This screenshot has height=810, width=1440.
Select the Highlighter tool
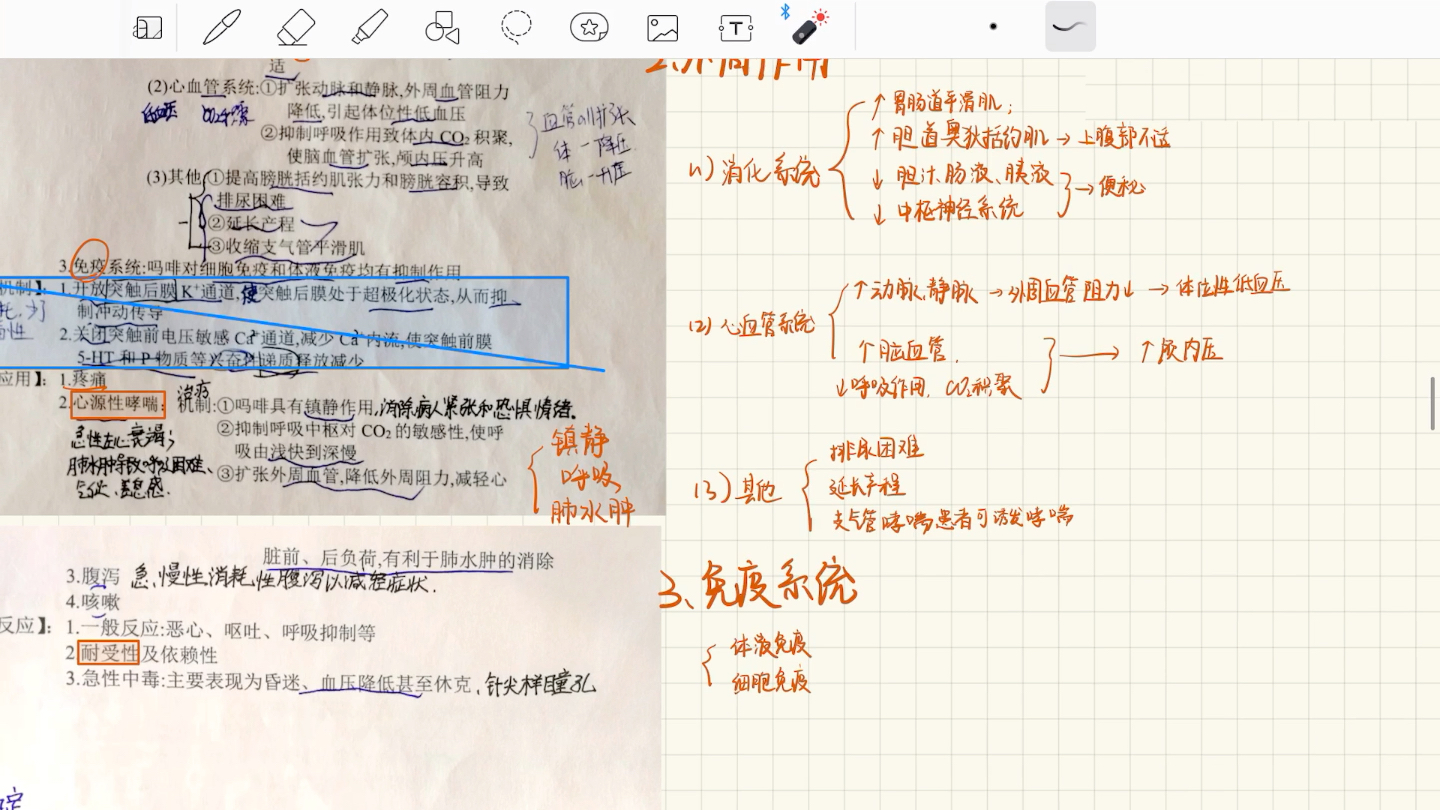pyautogui.click(x=370, y=27)
